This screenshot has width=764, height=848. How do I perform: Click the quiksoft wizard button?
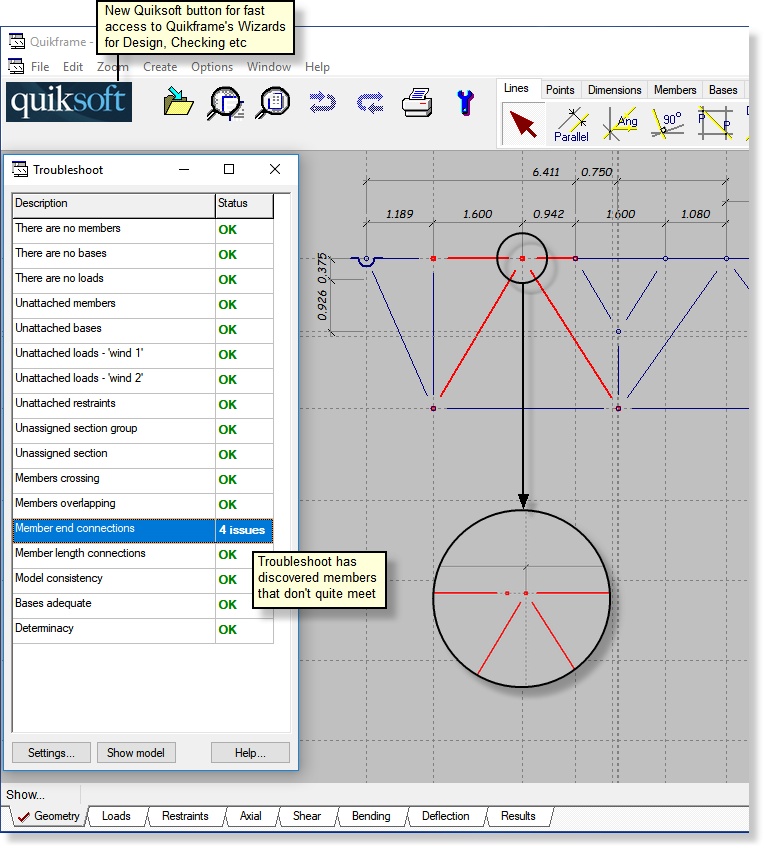(69, 102)
